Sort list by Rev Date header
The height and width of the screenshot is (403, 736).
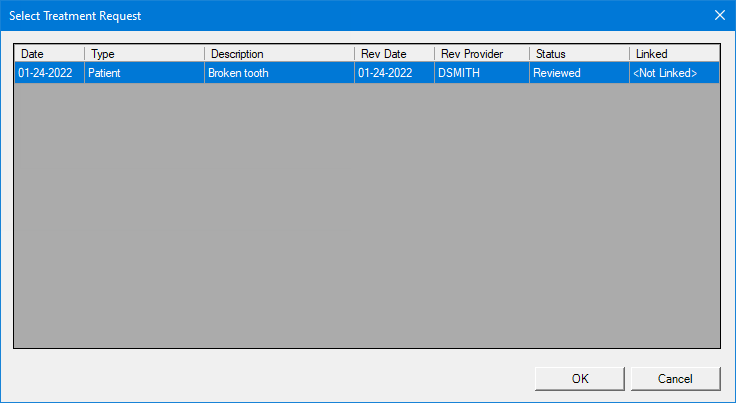point(394,54)
